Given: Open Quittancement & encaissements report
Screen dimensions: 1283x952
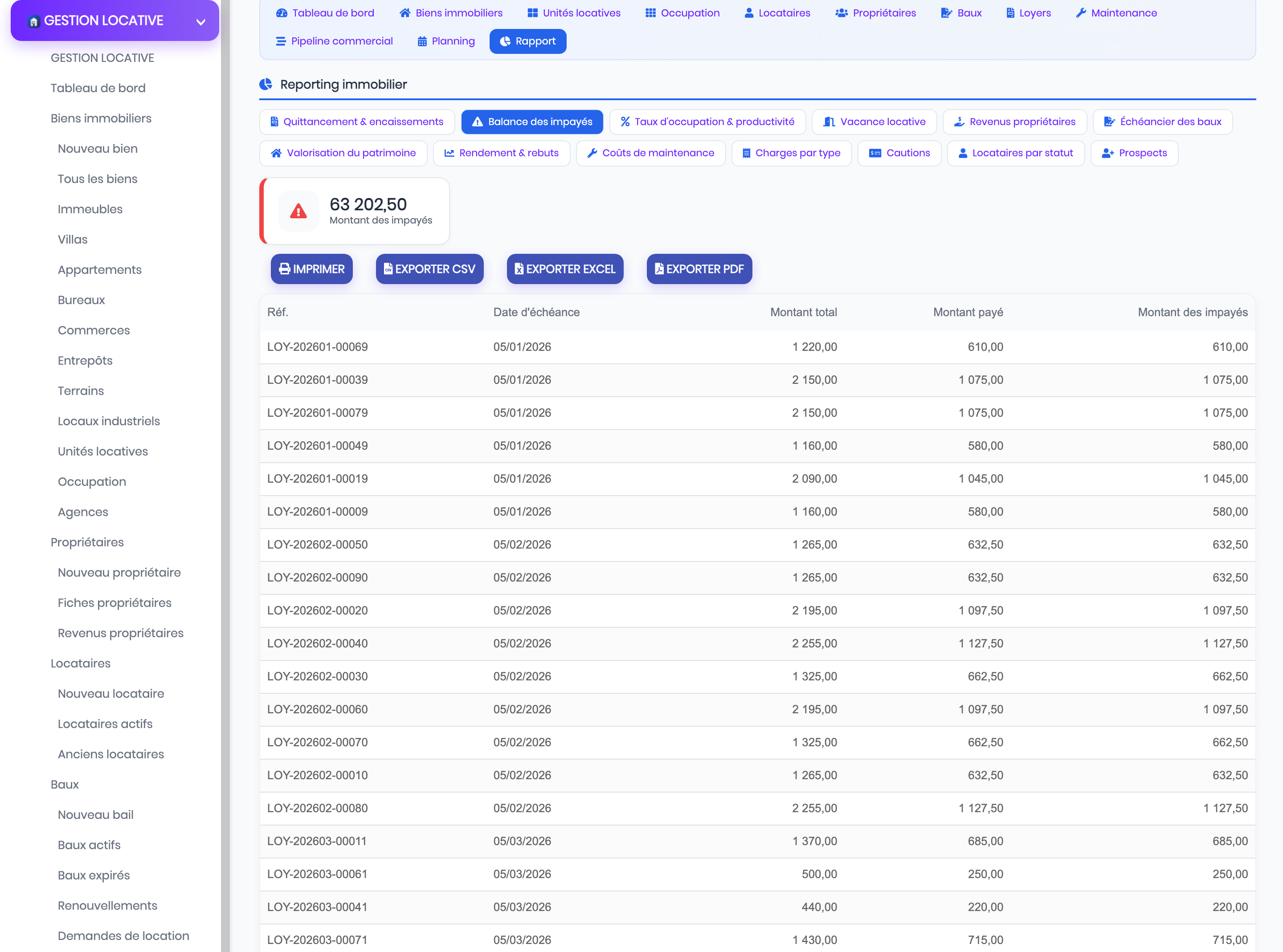Looking at the screenshot, I should click(x=357, y=122).
